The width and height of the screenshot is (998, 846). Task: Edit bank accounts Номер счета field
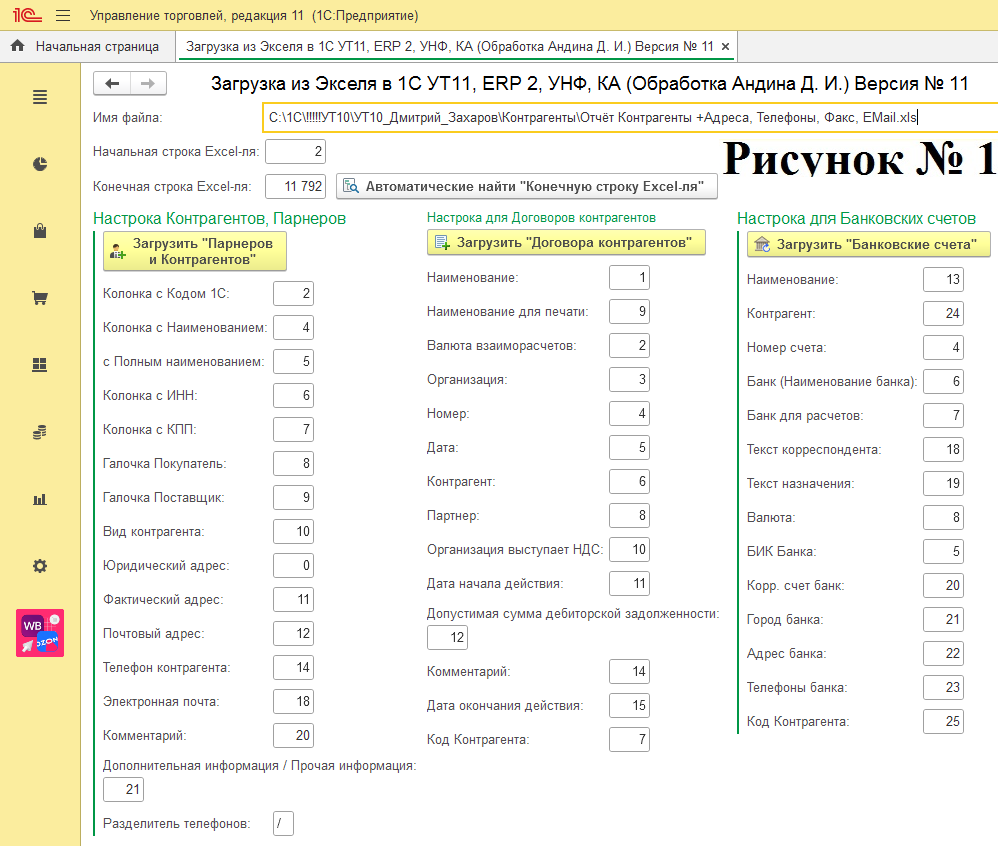[943, 348]
